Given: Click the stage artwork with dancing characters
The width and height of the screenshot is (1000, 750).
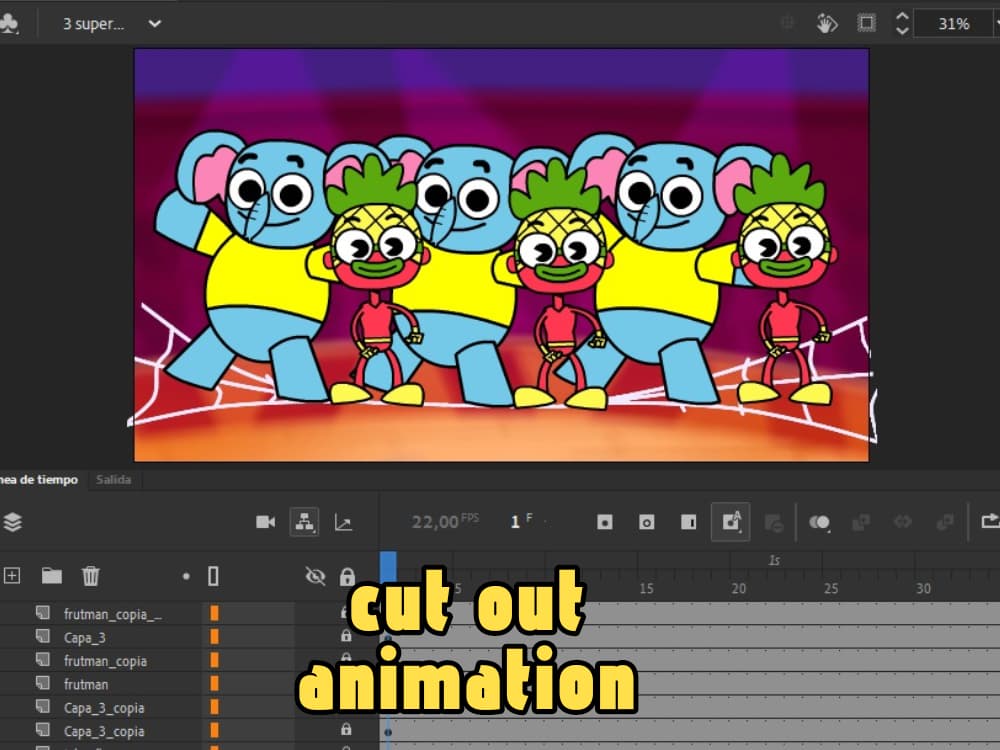Looking at the screenshot, I should pyautogui.click(x=501, y=255).
